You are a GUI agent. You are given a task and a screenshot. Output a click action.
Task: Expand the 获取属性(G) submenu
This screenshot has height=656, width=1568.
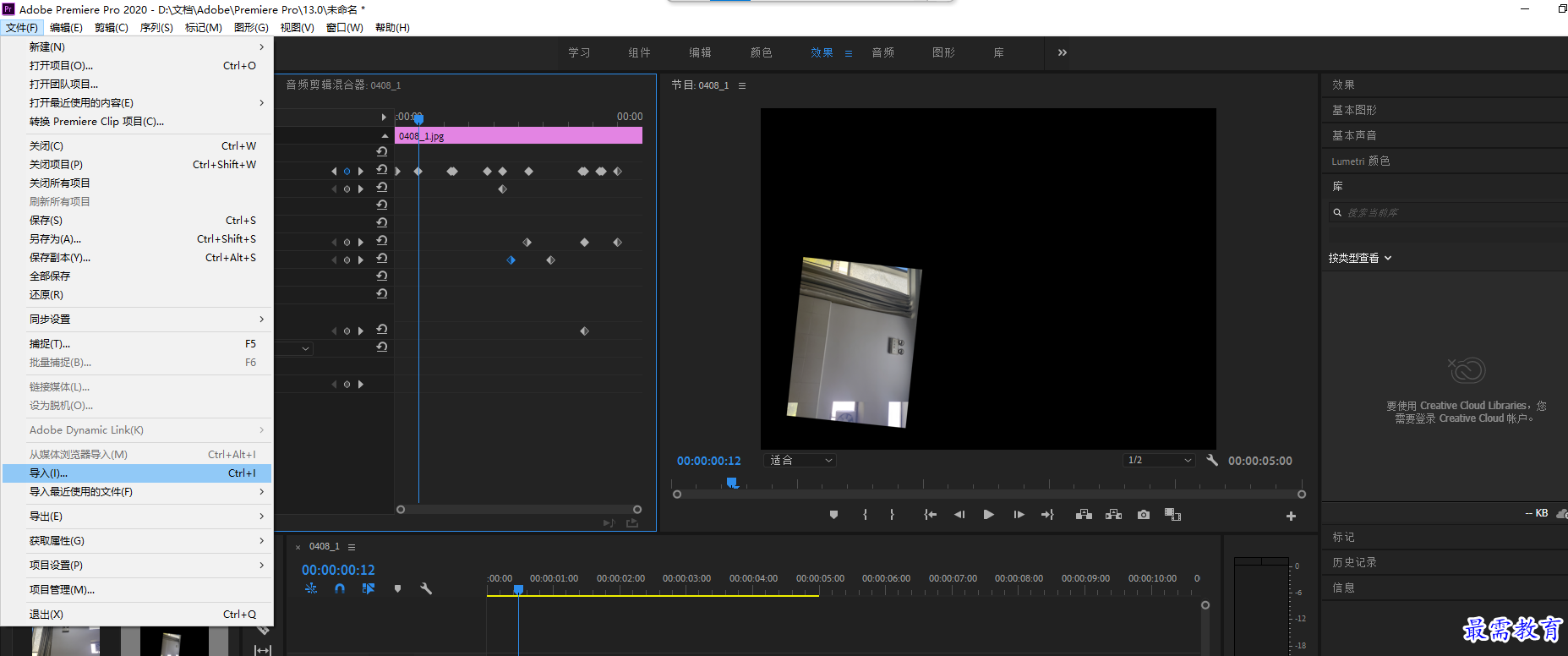click(137, 540)
